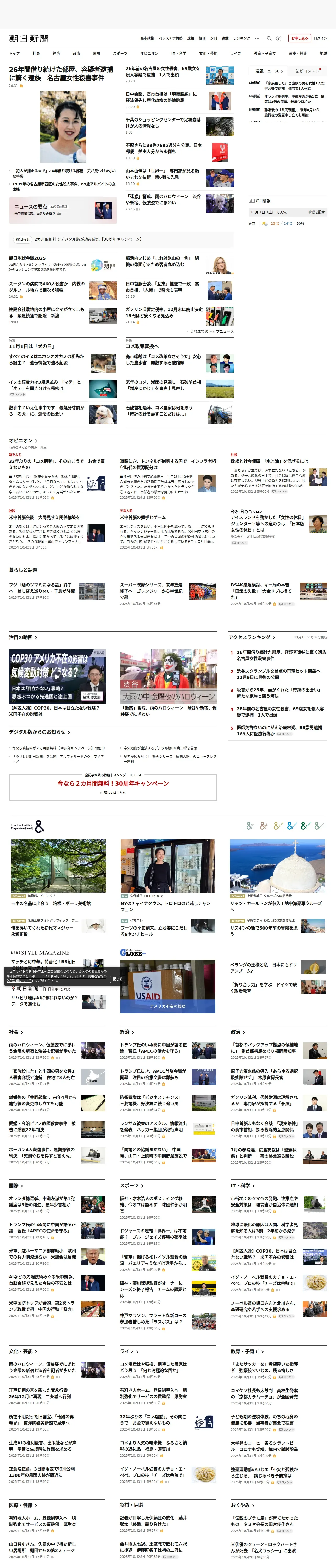Click the 朝日新聞Thinkキャンパス logo
Image resolution: width=336 pixels, height=1568 pixels.
[x=41, y=989]
